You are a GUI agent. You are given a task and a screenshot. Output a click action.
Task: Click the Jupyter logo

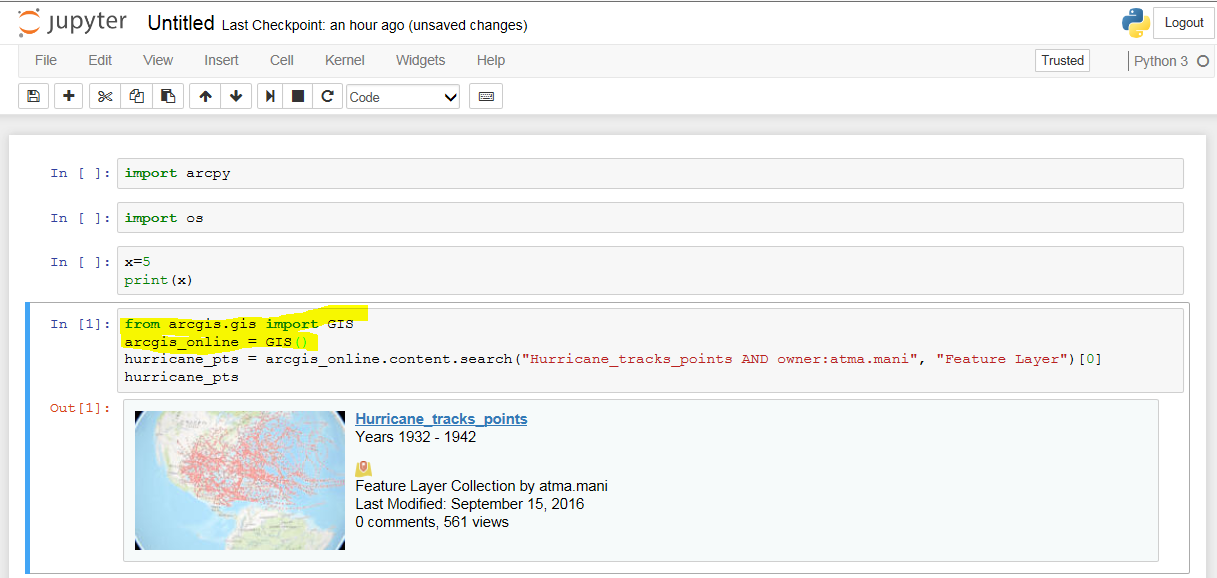point(73,23)
